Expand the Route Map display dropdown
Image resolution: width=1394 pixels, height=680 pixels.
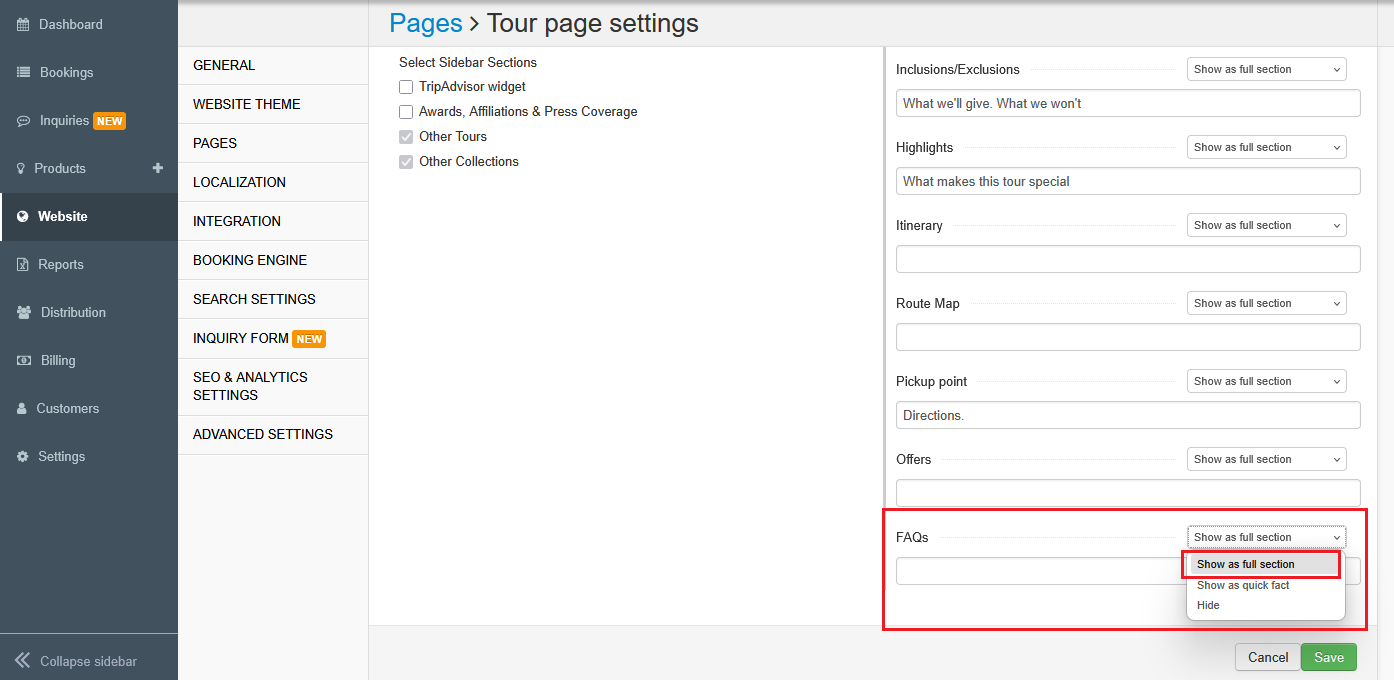[x=1266, y=303]
